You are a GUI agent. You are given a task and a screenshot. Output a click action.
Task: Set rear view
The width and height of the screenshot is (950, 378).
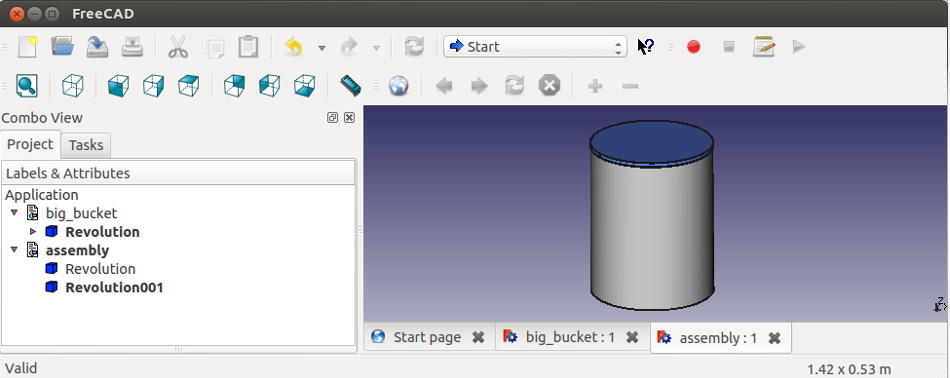(234, 86)
